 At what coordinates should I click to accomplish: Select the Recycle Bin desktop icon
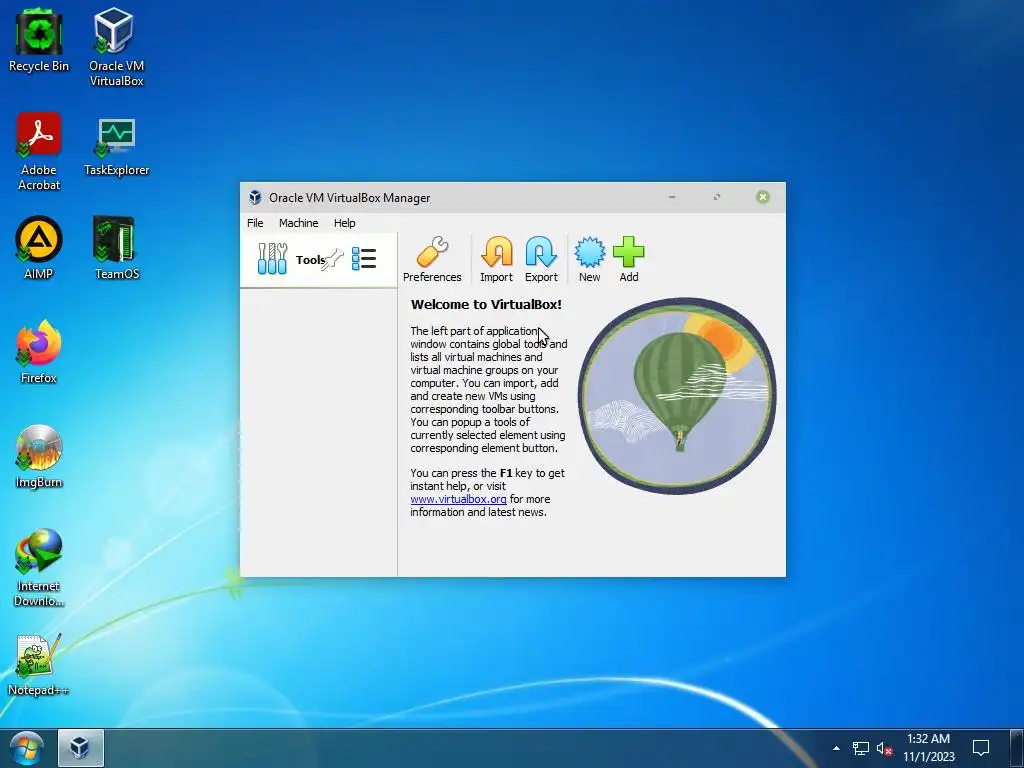point(39,40)
